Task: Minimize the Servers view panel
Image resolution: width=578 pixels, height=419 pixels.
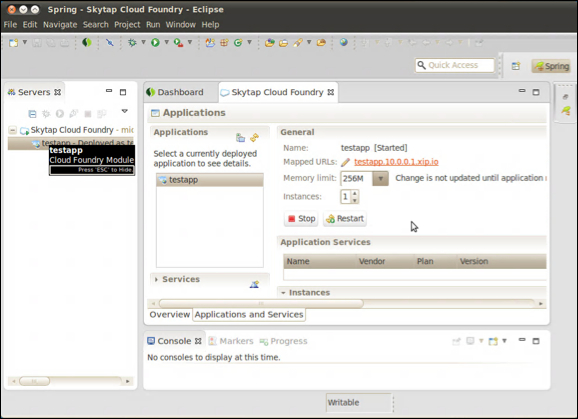Action: (109, 91)
